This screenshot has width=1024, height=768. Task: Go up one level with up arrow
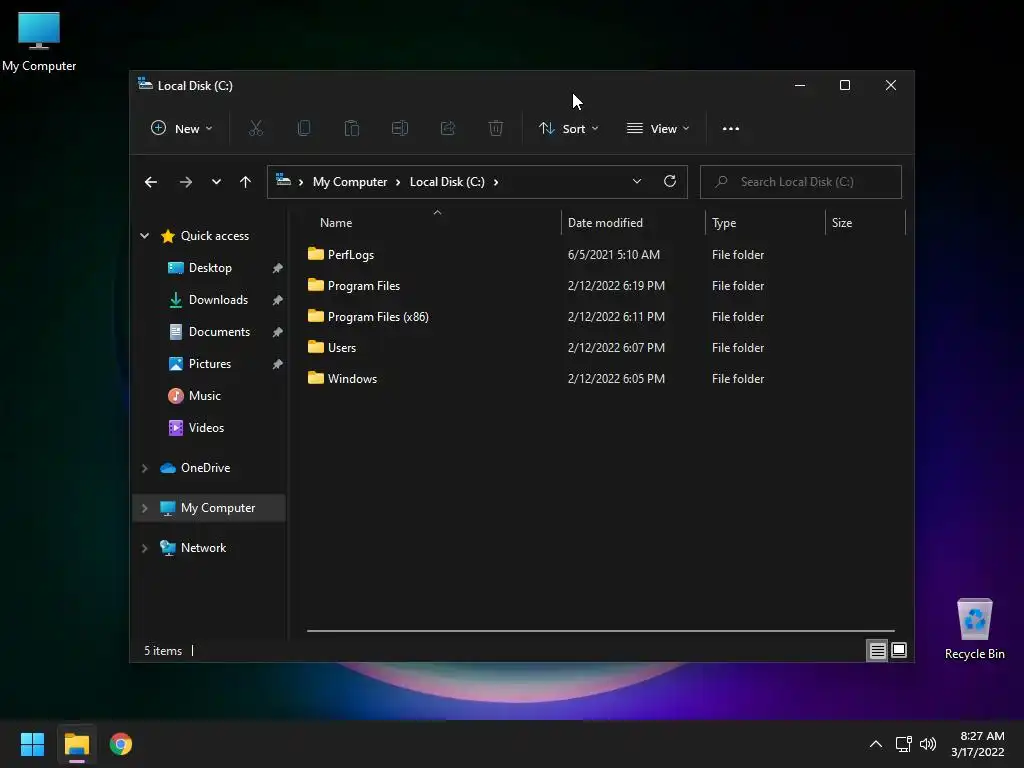pyautogui.click(x=245, y=182)
